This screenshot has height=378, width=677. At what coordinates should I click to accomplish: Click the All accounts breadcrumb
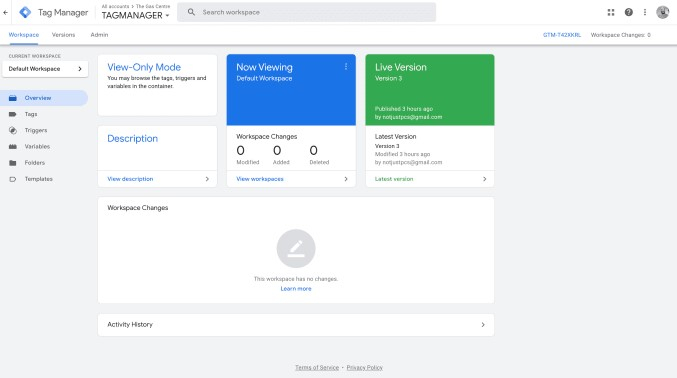[115, 6]
